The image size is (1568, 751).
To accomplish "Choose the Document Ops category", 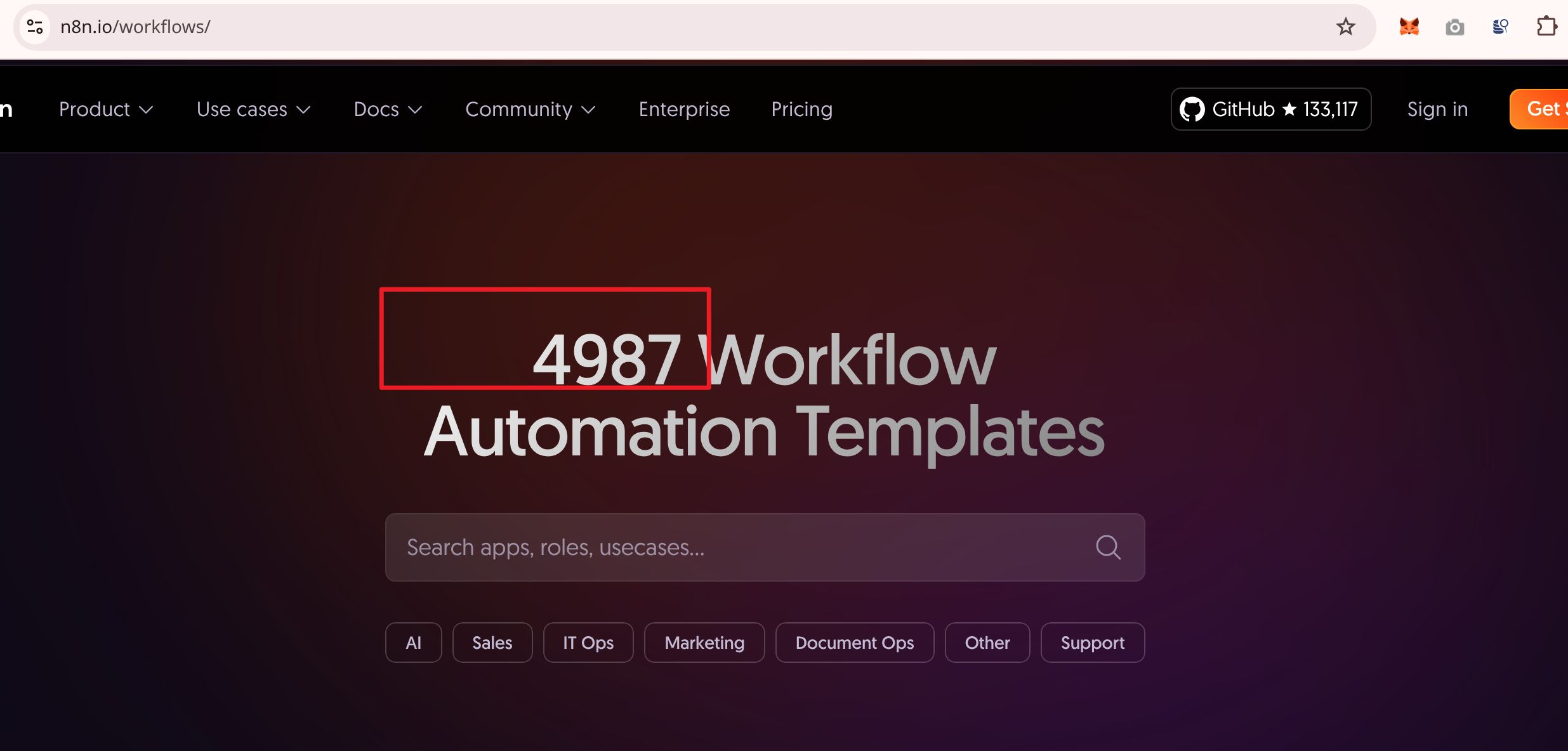I will [x=855, y=643].
